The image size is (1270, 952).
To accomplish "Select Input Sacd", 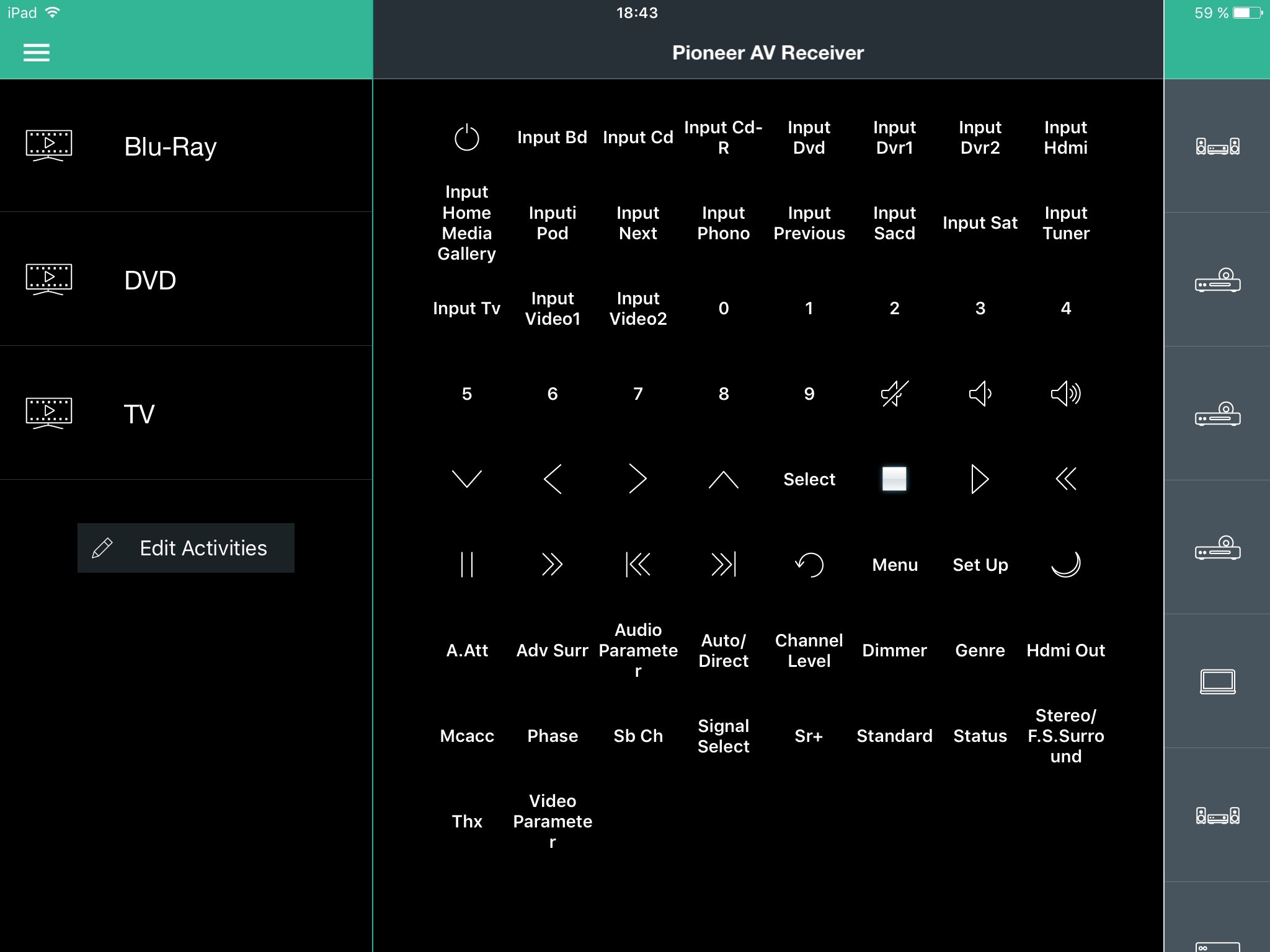I will (895, 223).
